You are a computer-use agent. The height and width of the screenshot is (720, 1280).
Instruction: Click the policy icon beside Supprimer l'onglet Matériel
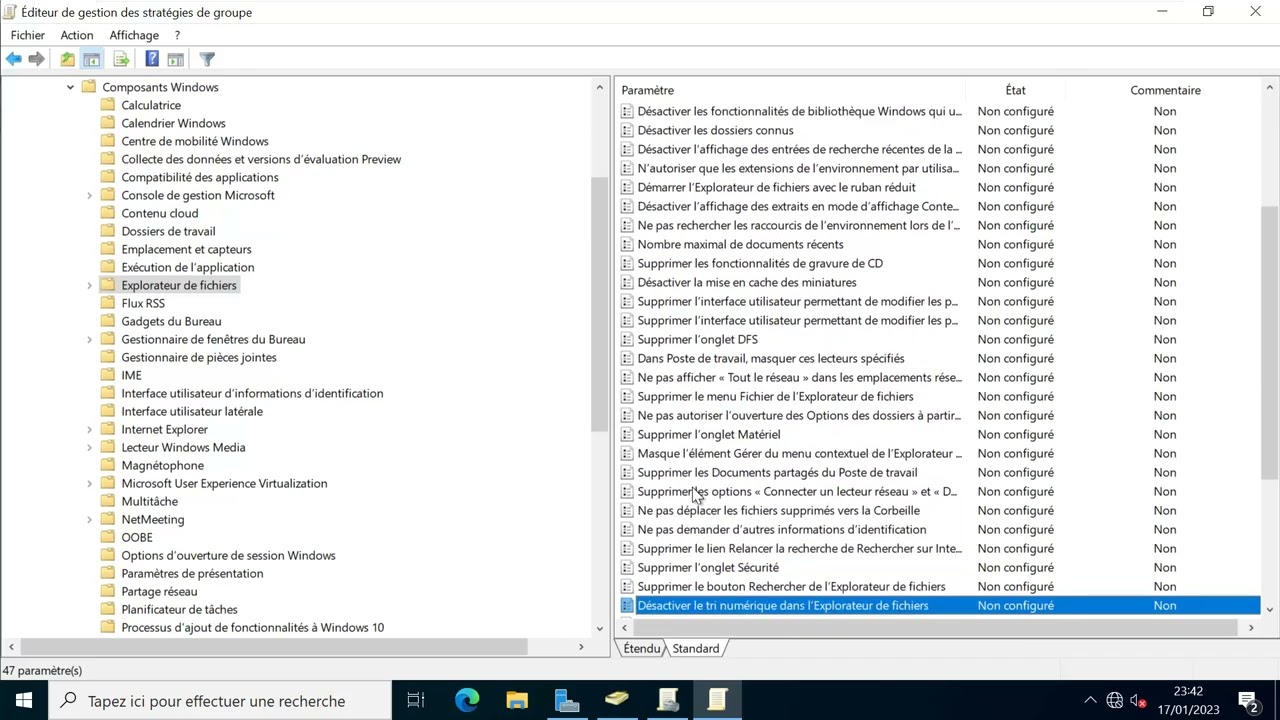click(627, 434)
